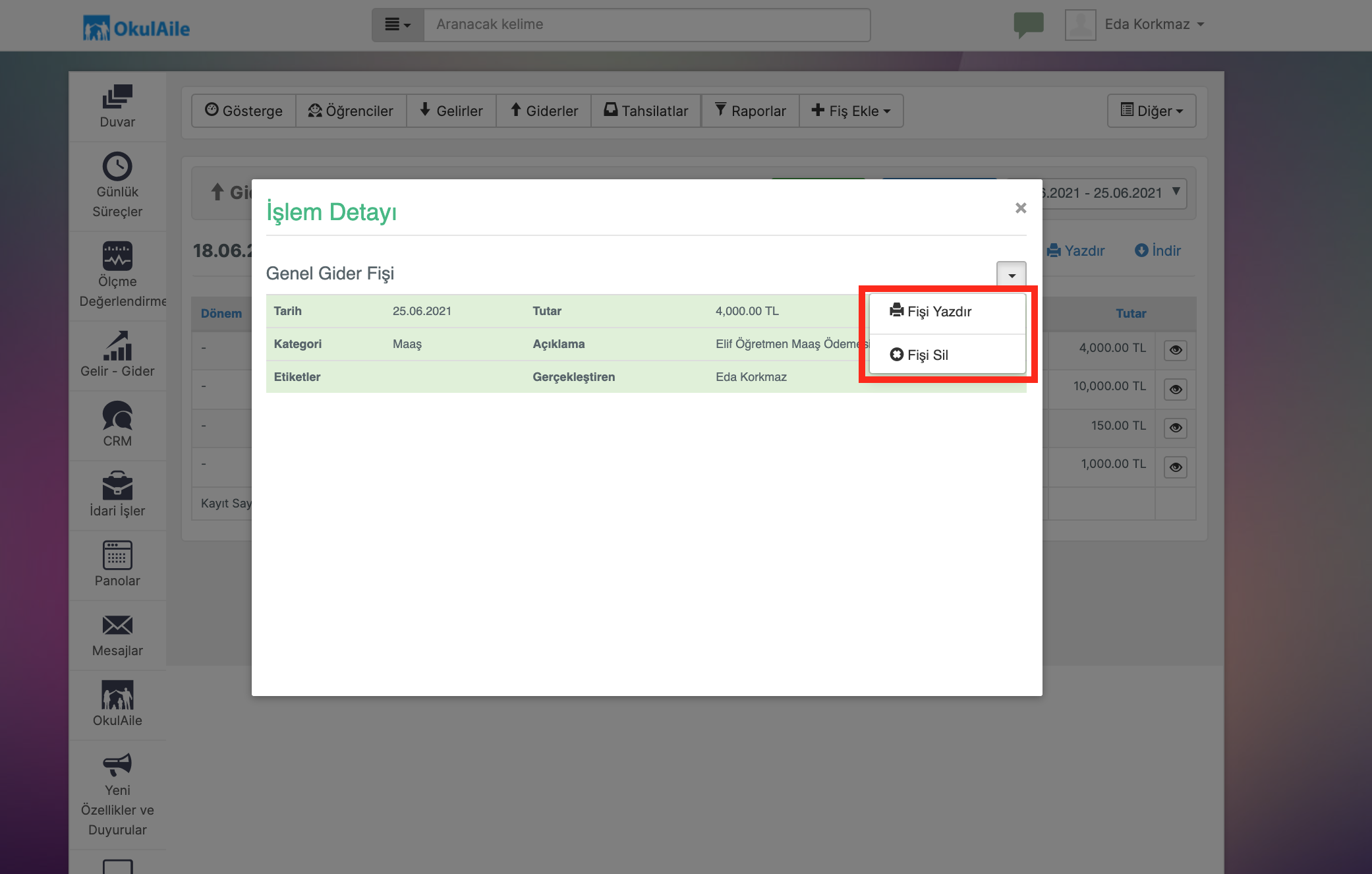Click the 25.06.2021 date value
Screen dimensions: 1372x874
[422, 311]
